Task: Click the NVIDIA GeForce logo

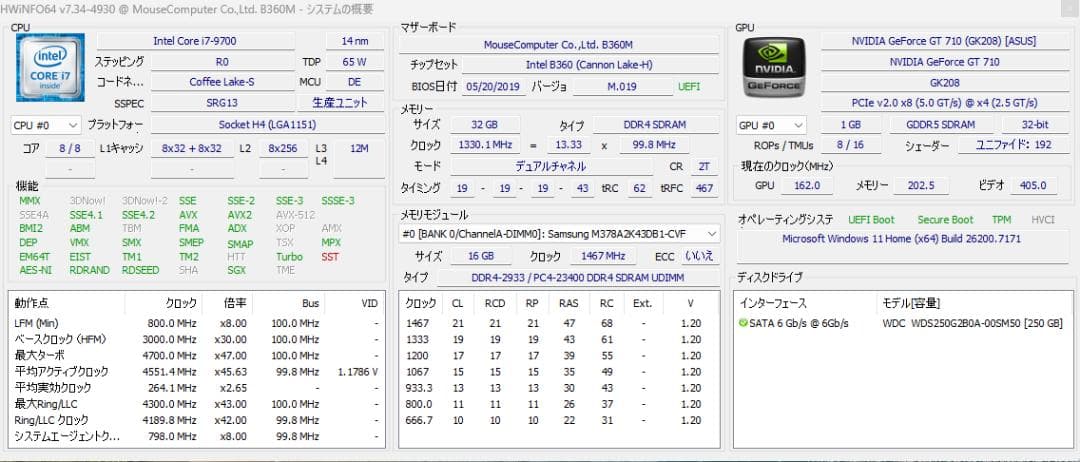Action: (x=775, y=67)
